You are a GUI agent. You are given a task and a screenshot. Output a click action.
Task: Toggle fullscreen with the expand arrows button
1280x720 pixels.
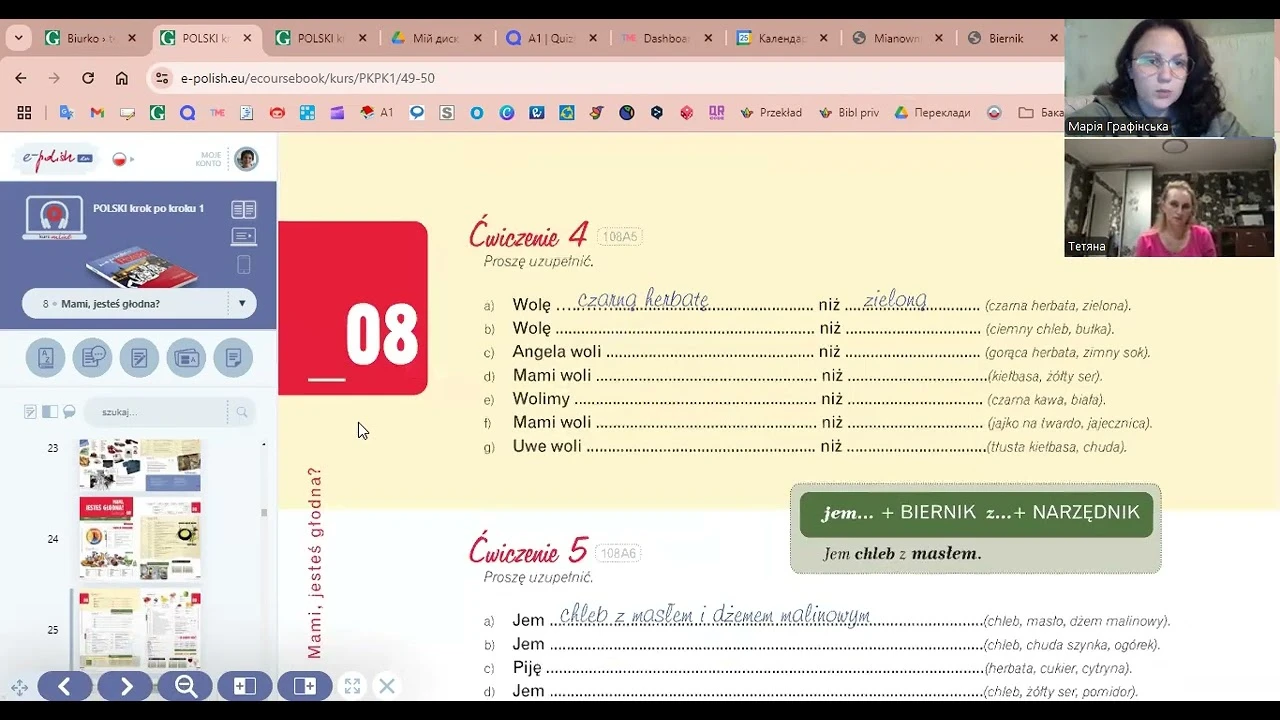(352, 686)
